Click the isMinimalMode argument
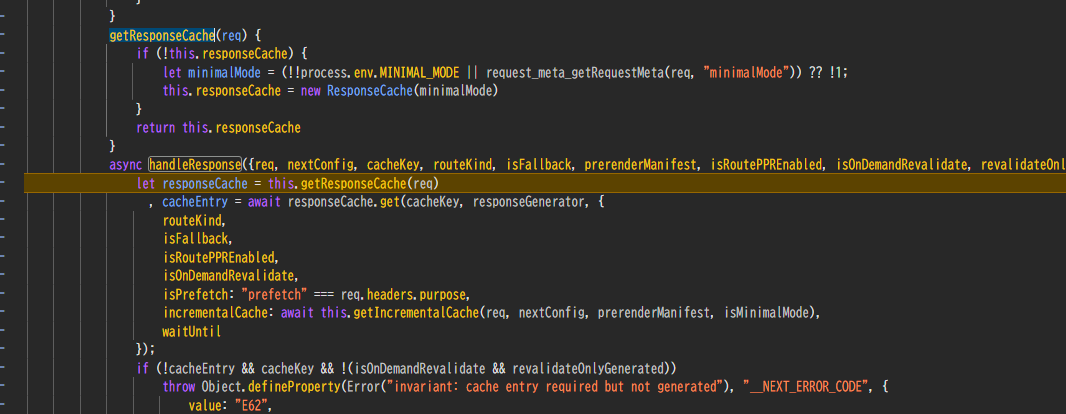This screenshot has width=1066, height=414. 768,313
